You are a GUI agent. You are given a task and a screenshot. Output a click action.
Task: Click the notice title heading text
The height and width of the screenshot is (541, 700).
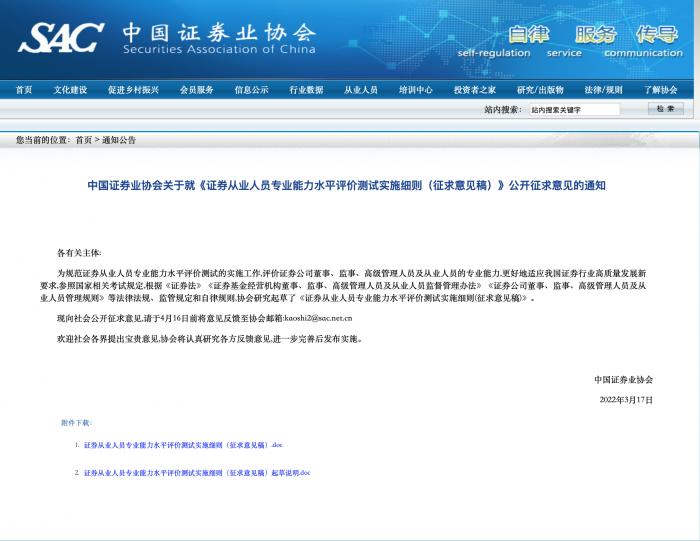(x=346, y=185)
